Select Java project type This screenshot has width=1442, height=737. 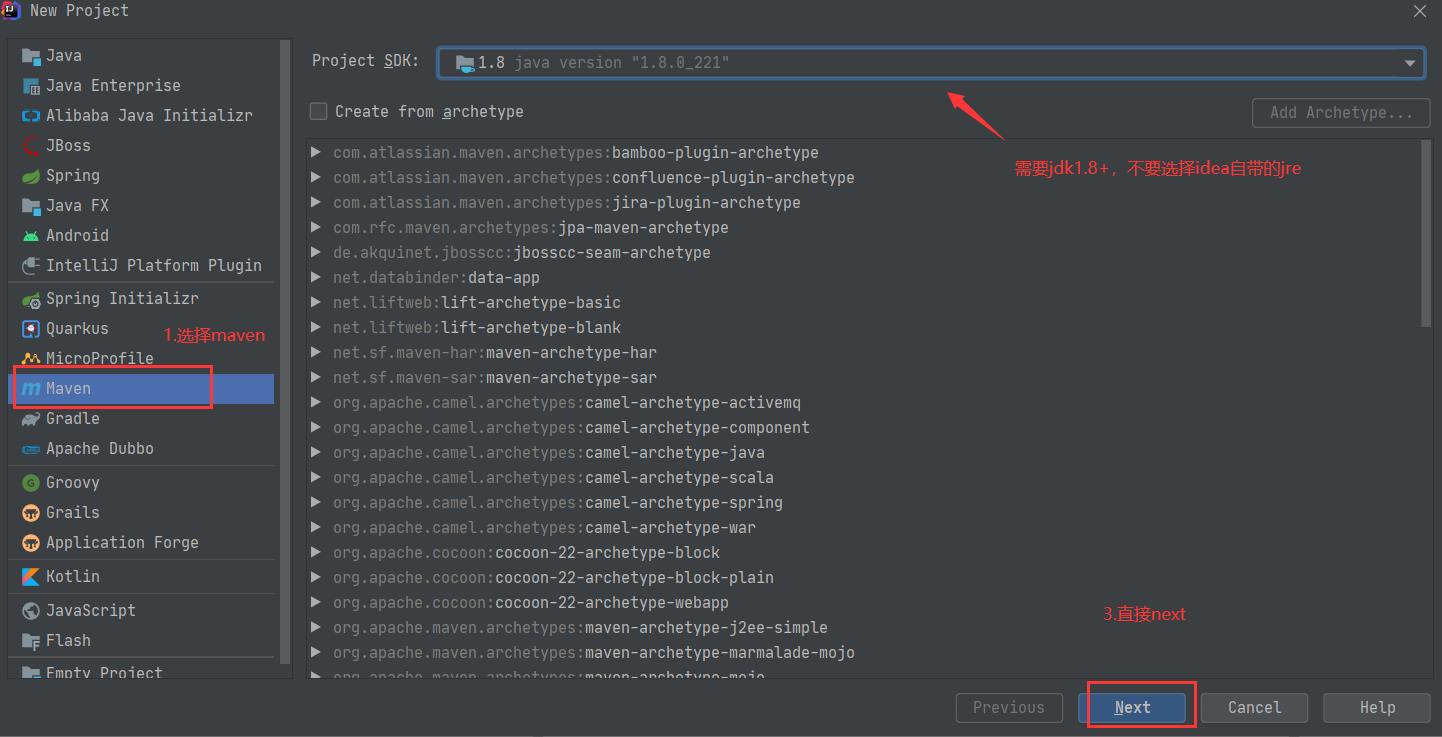[141, 56]
